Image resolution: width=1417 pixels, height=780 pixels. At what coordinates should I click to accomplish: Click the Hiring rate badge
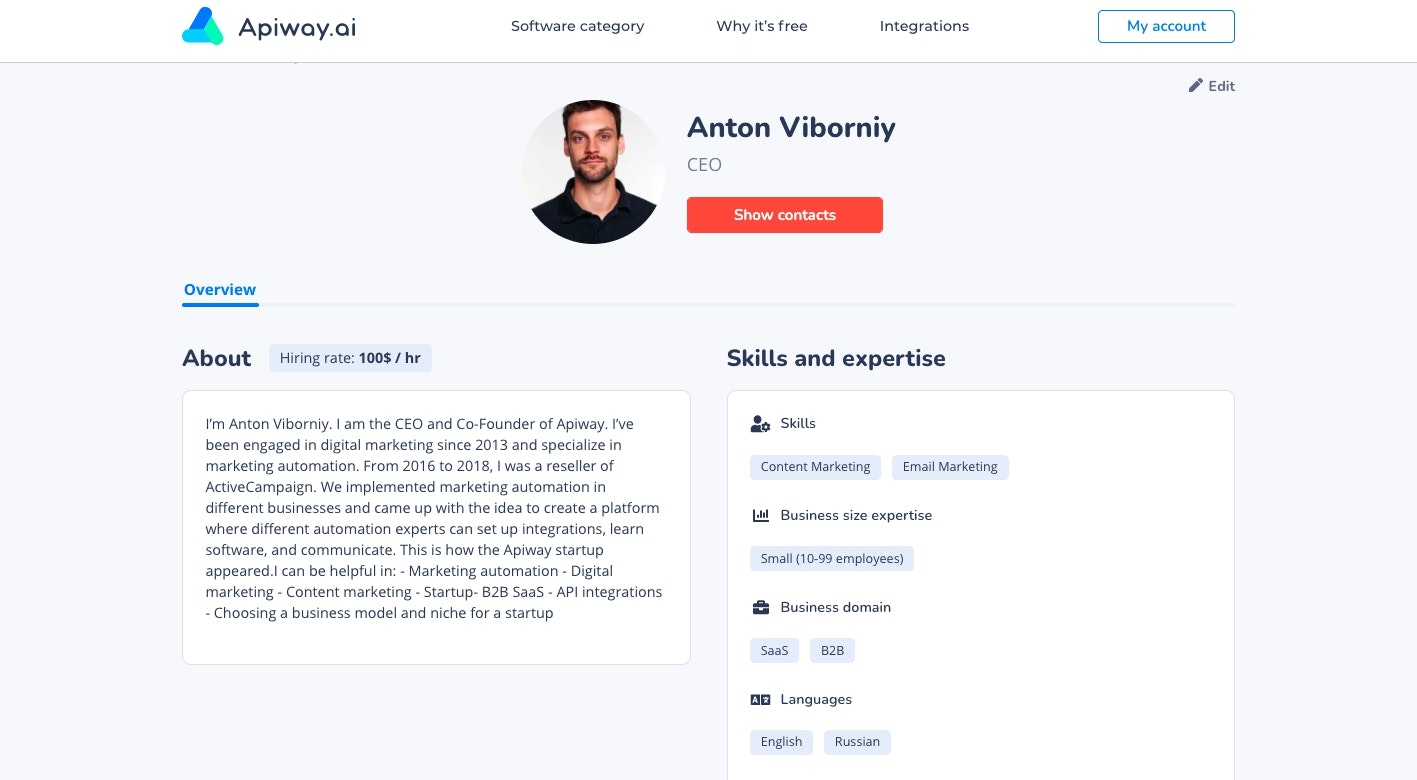[x=350, y=358]
